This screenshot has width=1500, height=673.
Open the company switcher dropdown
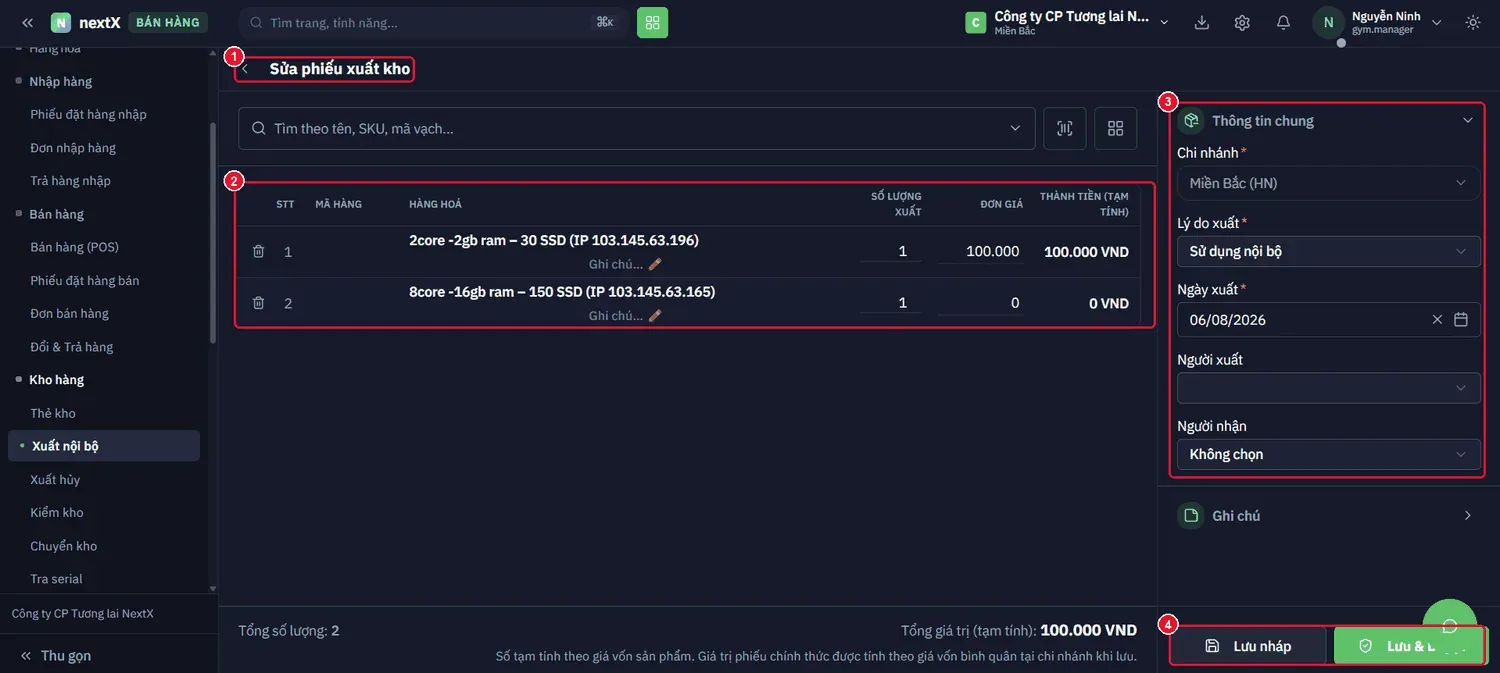[x=1067, y=22]
